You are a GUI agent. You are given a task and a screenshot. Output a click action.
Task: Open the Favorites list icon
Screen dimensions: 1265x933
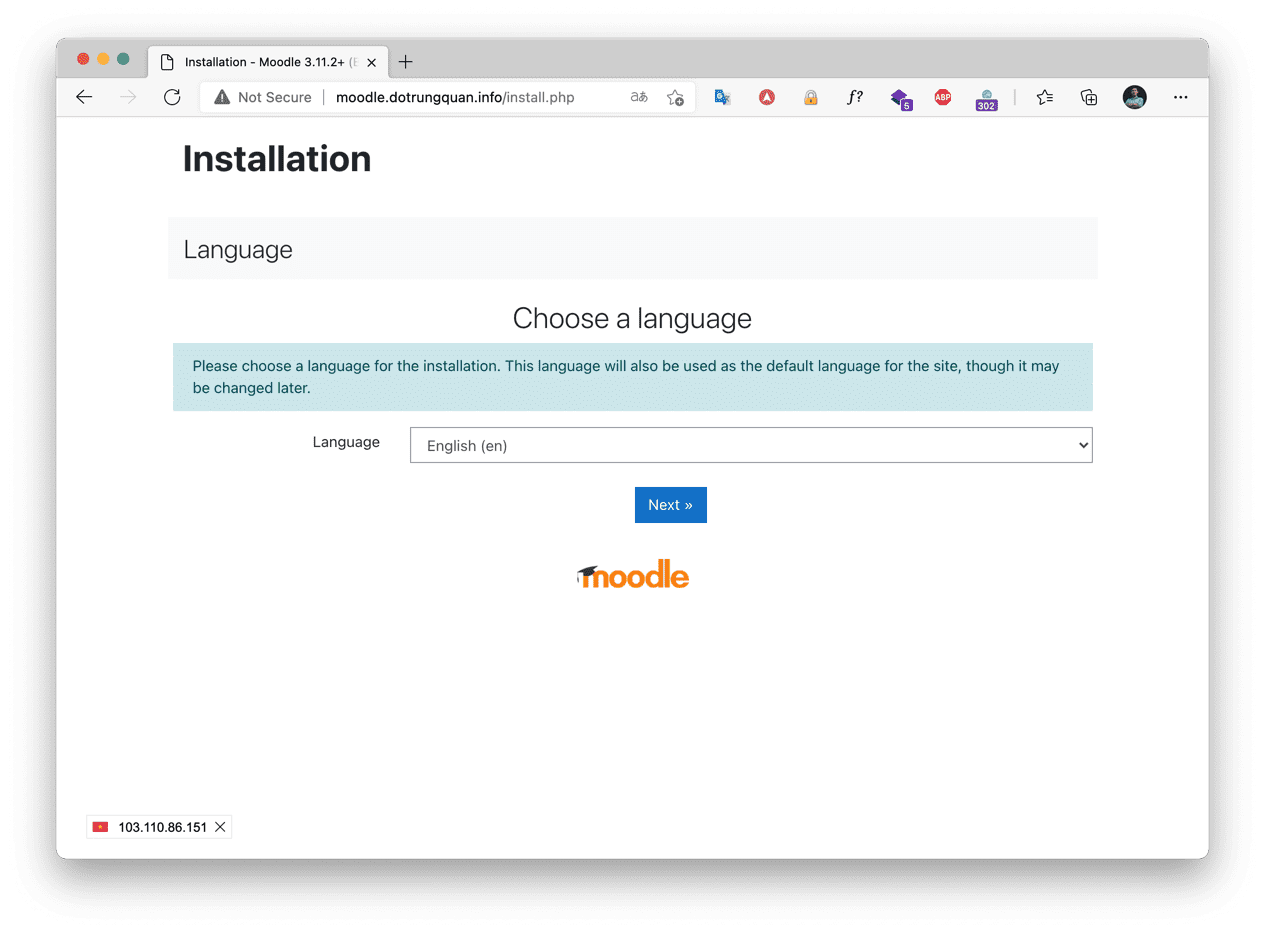pyautogui.click(x=1045, y=97)
